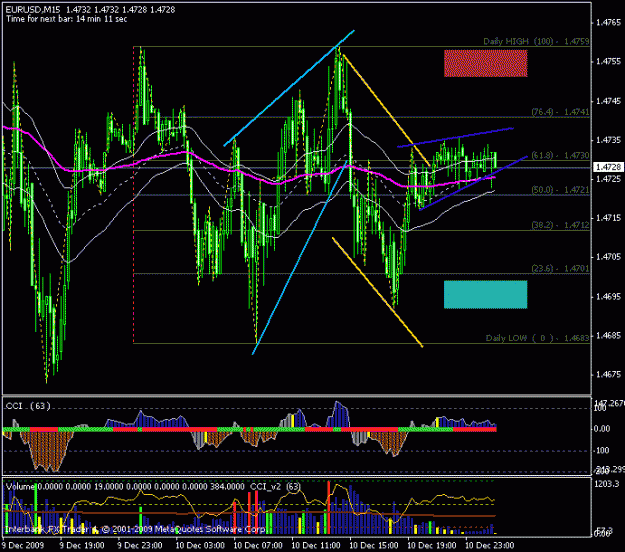Click the 1.4705 price axis value
The height and width of the screenshot is (552, 625).
(608, 257)
